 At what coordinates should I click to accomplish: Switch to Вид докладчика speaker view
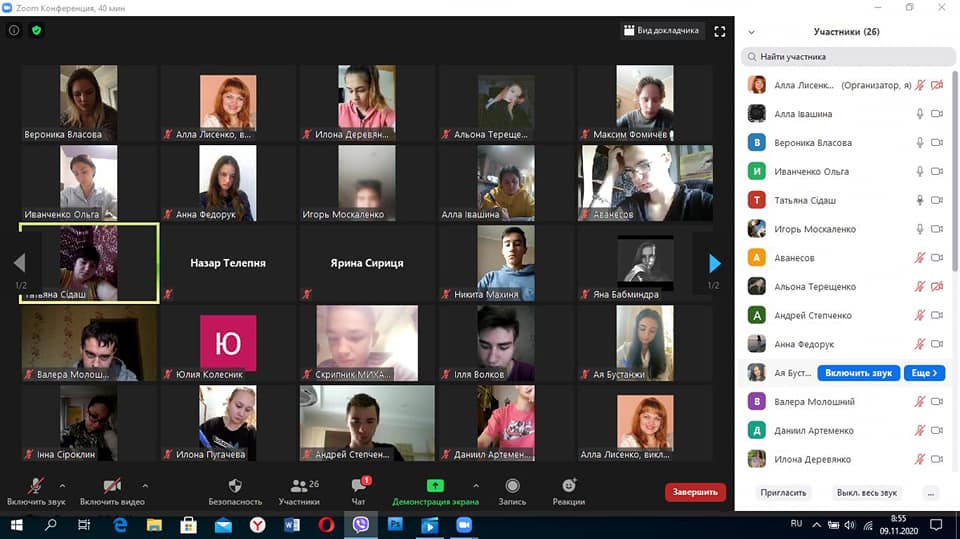(661, 31)
